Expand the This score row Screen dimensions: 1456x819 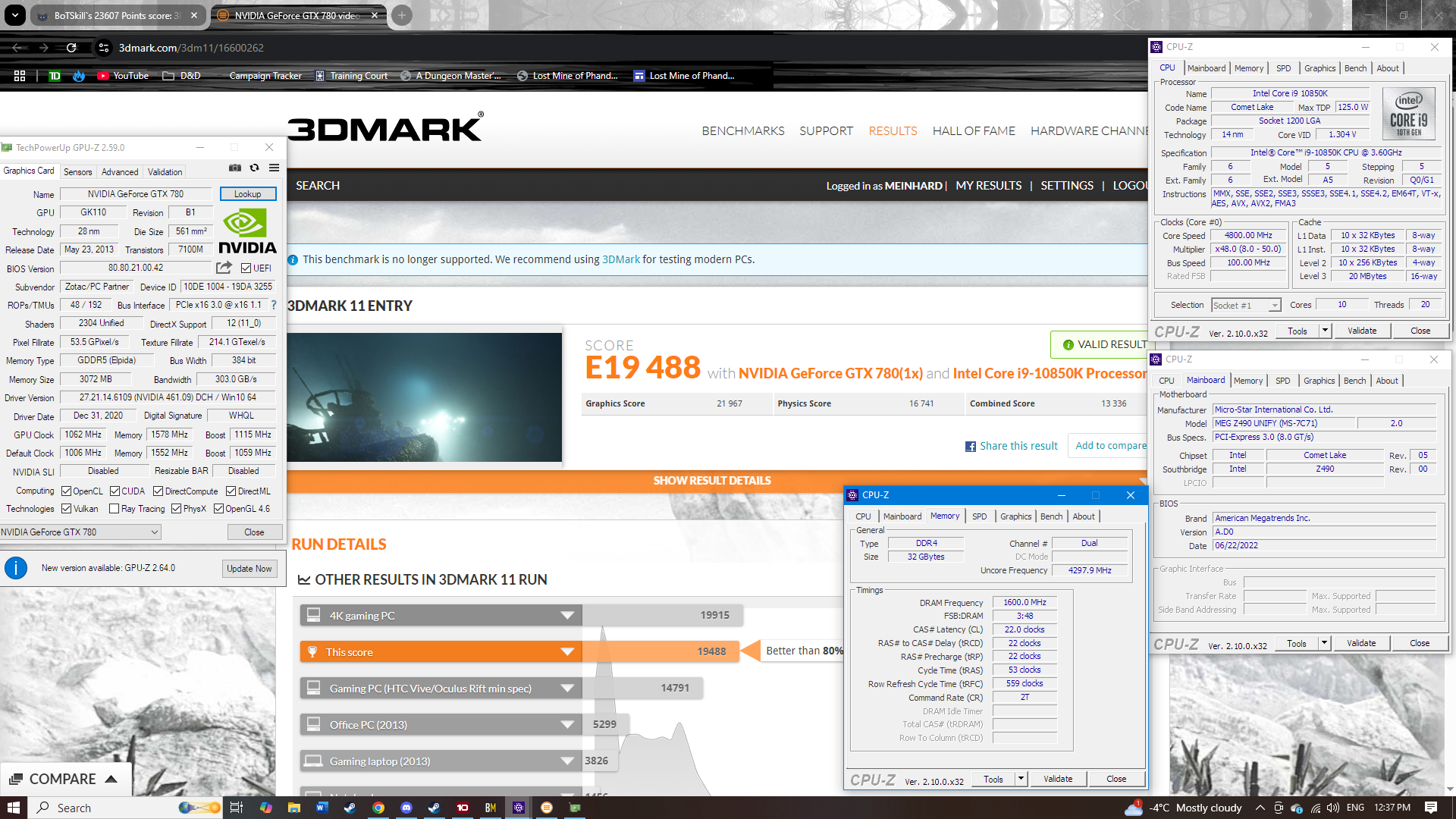coord(566,652)
